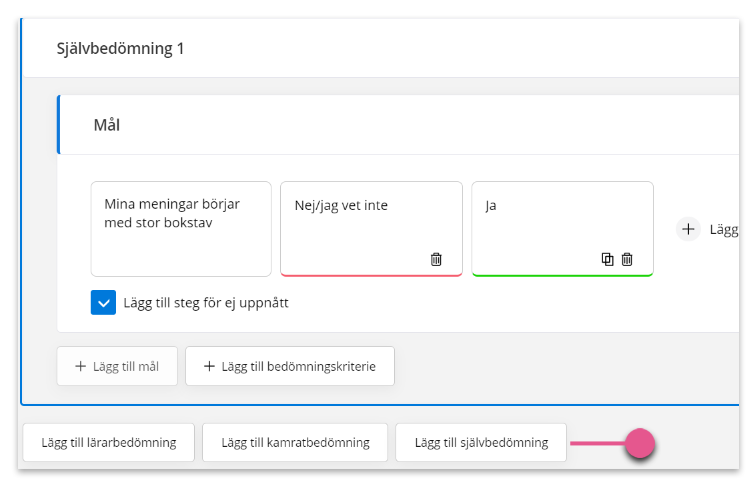Delete the 'Nej/jag vet inte' step
The image size is (756, 487).
click(436, 259)
